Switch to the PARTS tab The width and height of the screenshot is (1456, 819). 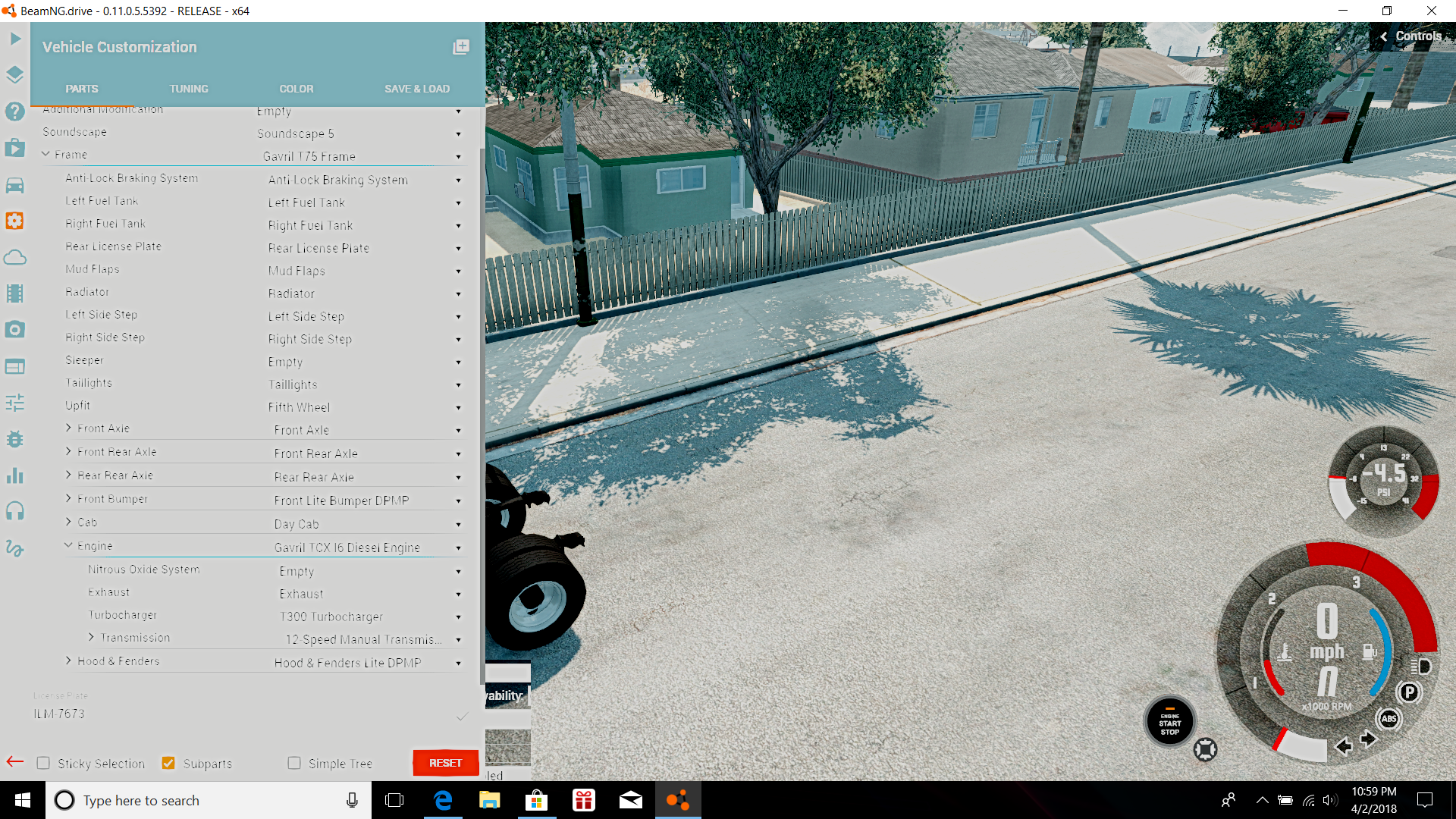[x=82, y=89]
